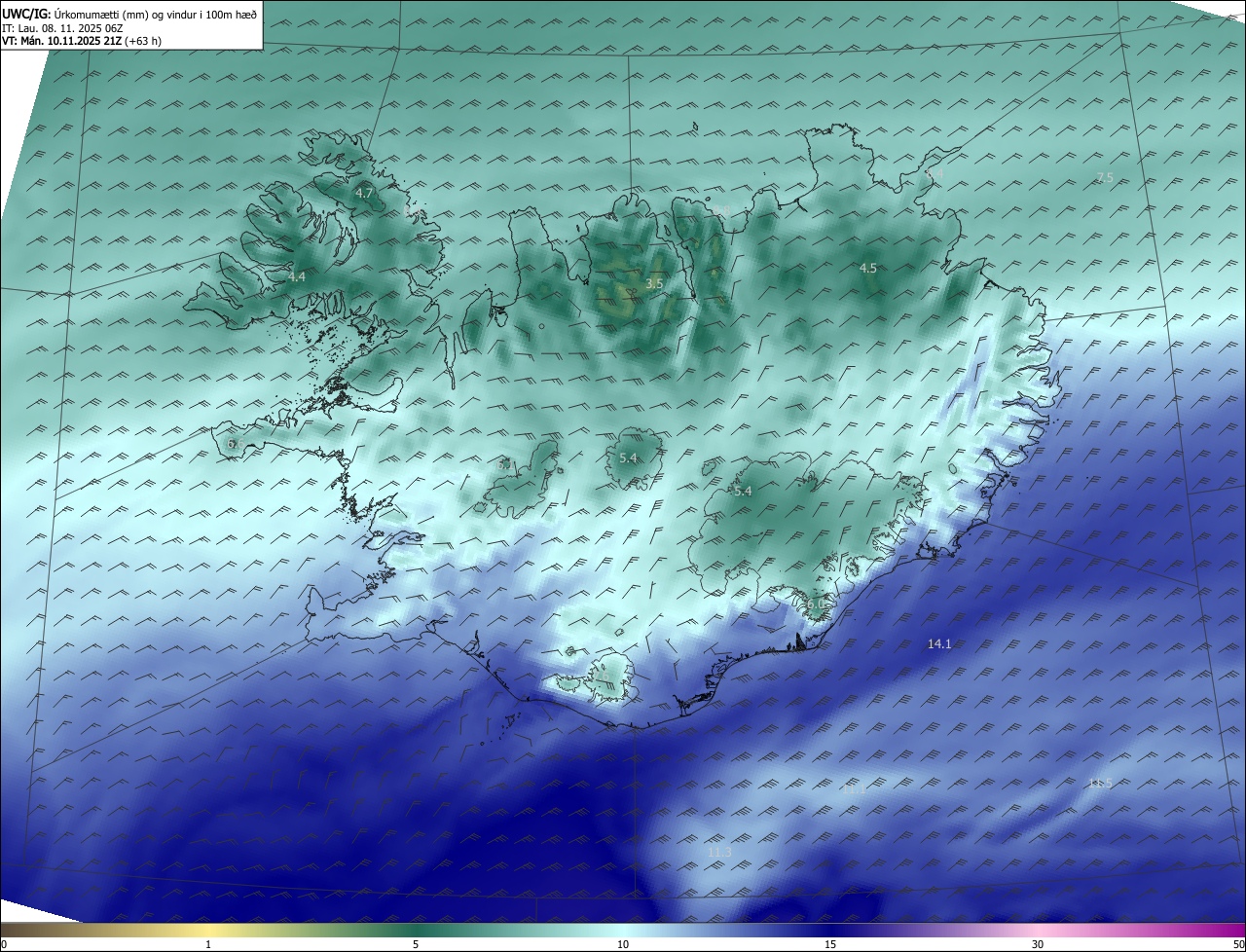Screen dimensions: 1246x952
Task: Click the 7.5 value over the northeast sea
Action: [x=1105, y=177]
